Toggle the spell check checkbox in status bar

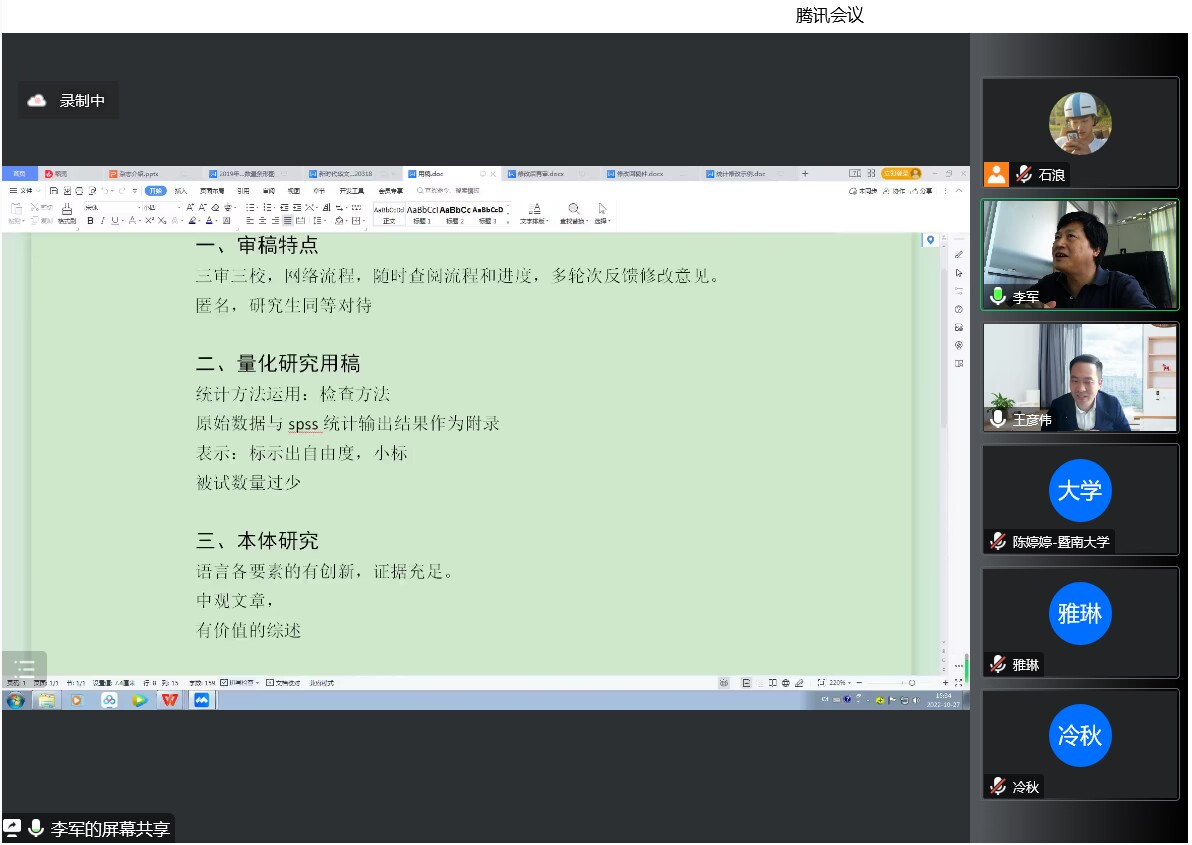point(223,683)
